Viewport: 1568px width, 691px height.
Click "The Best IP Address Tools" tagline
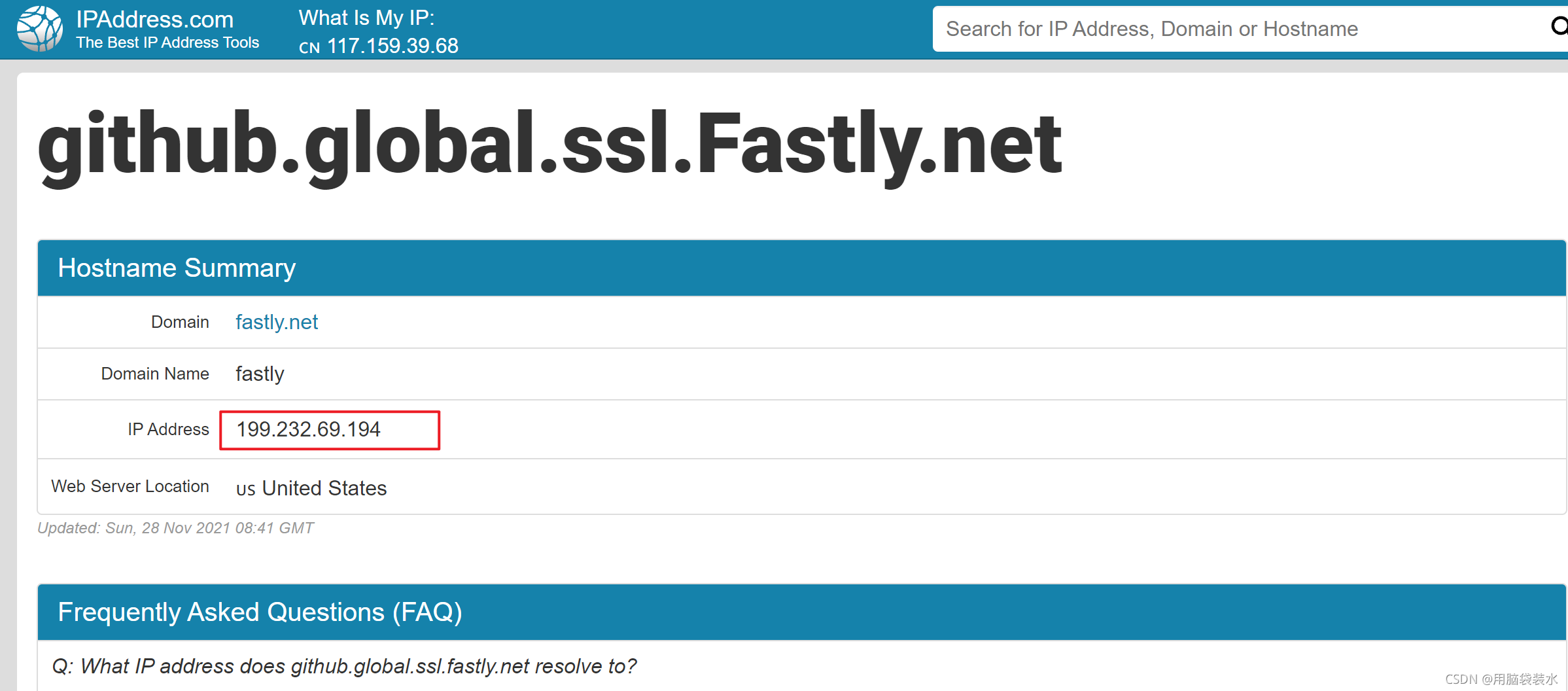point(167,43)
